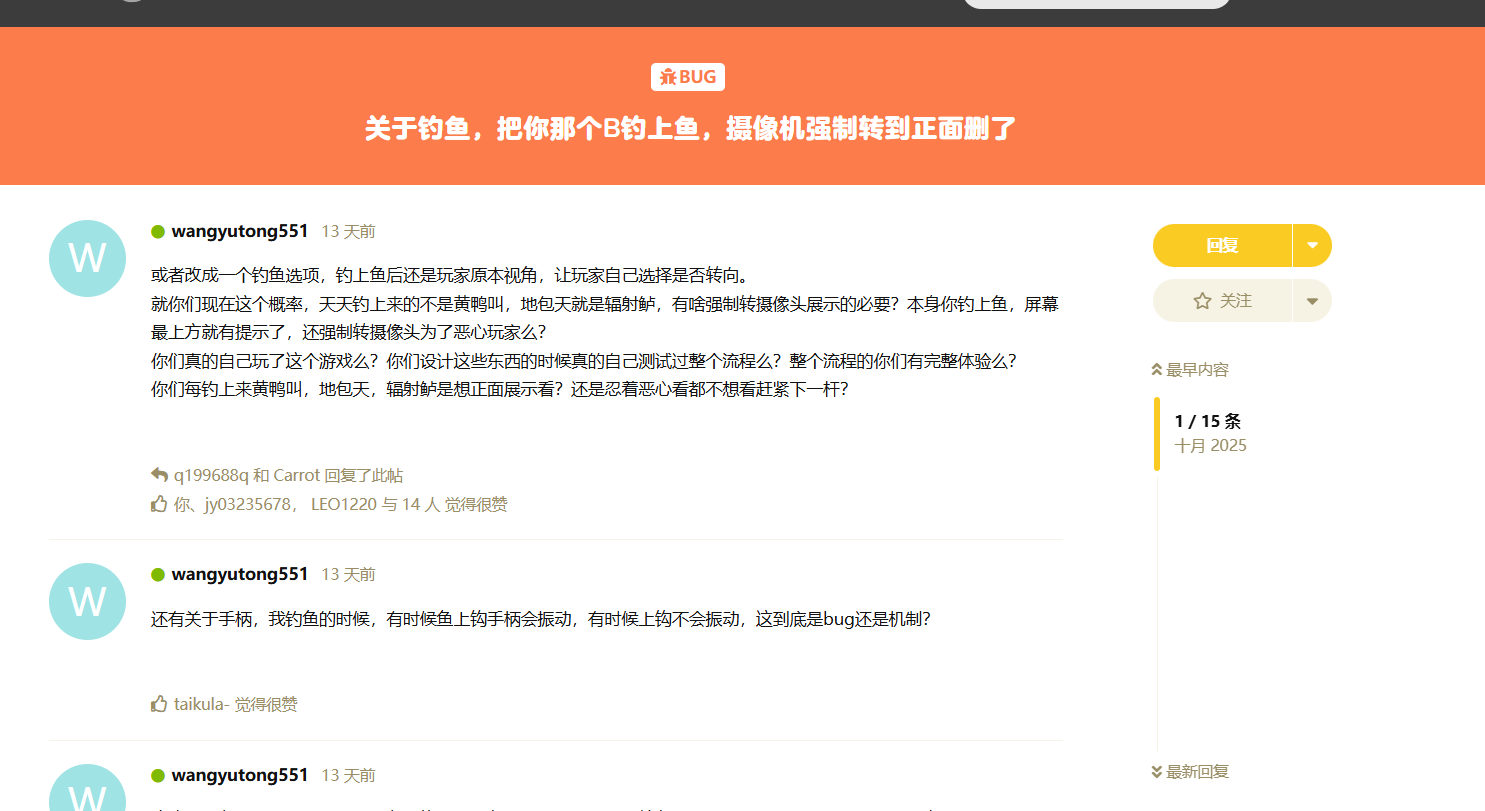The image size is (1485, 811).
Task: Click the yellow timeline scroll handle
Action: coord(1157,434)
